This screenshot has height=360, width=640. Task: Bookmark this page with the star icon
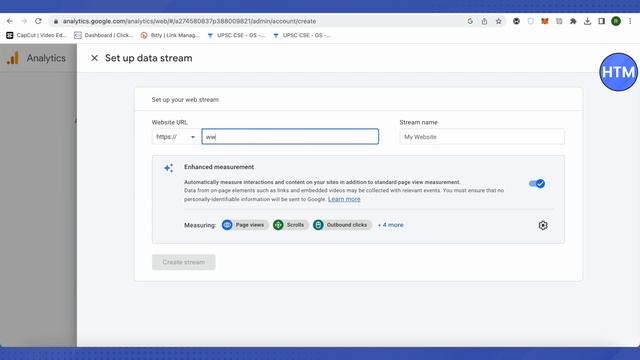pyautogui.click(x=498, y=21)
